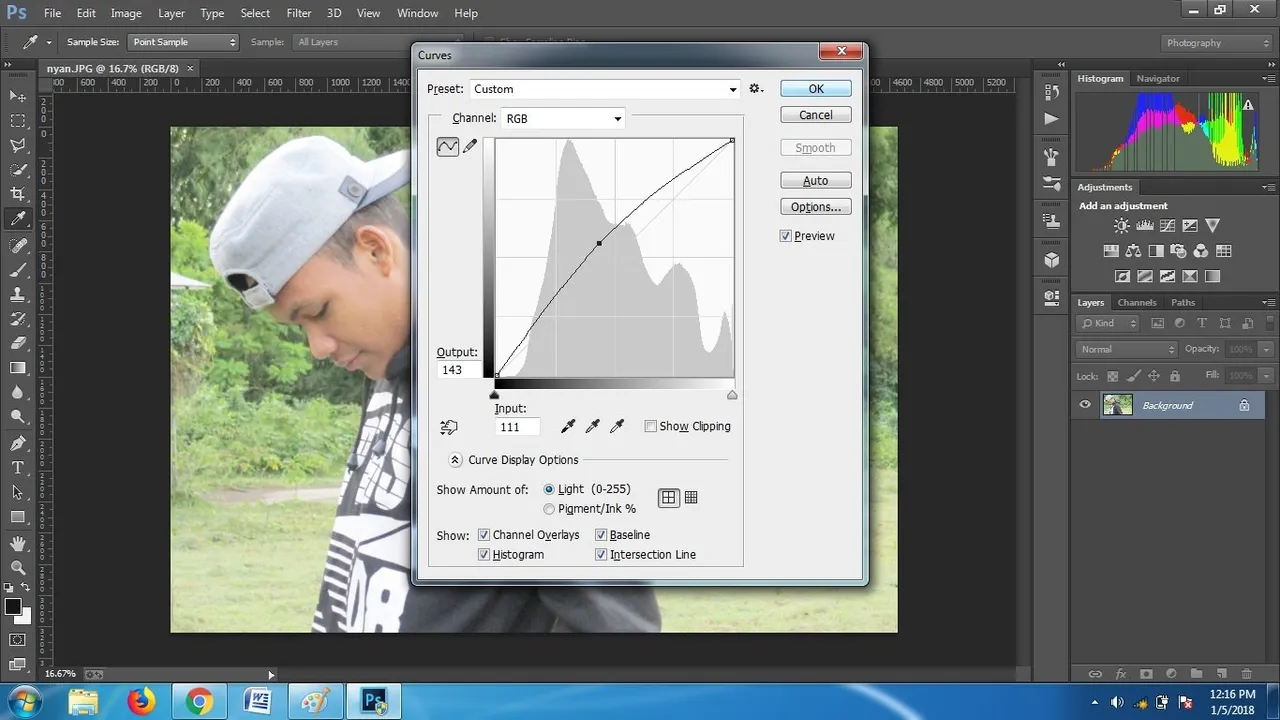Click the black point input slider

(494, 395)
